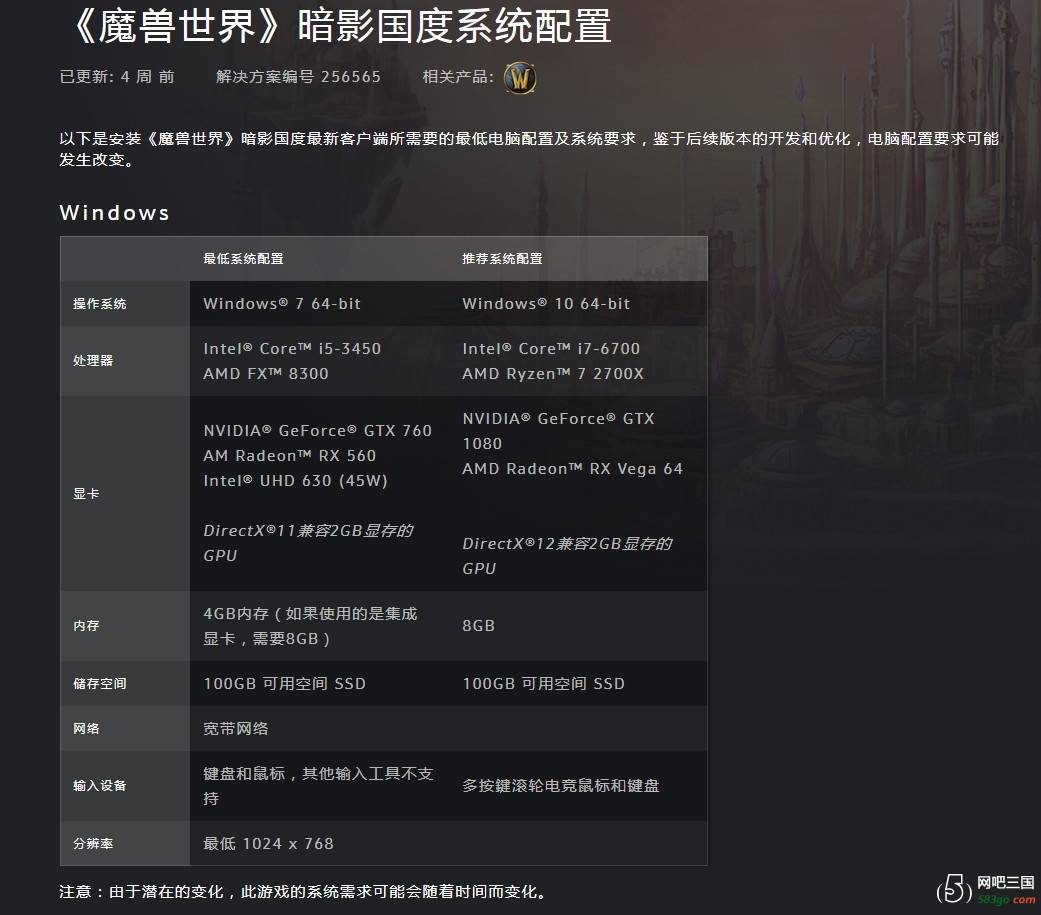
Task: Click the Intel UHD 630 (45W) text
Action: pos(295,481)
